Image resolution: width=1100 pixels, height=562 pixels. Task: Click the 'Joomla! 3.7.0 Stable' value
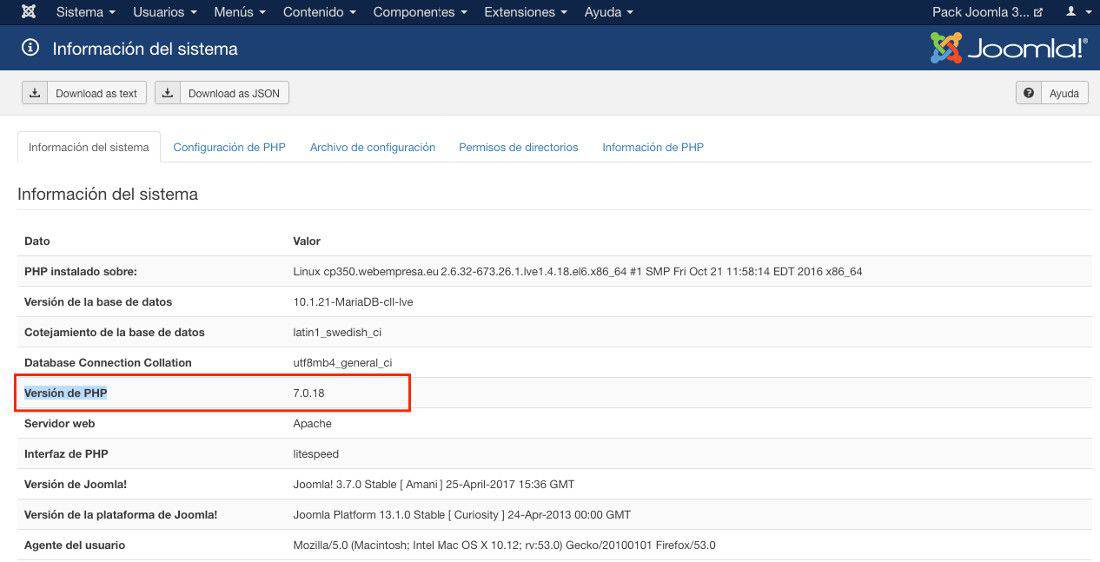434,484
